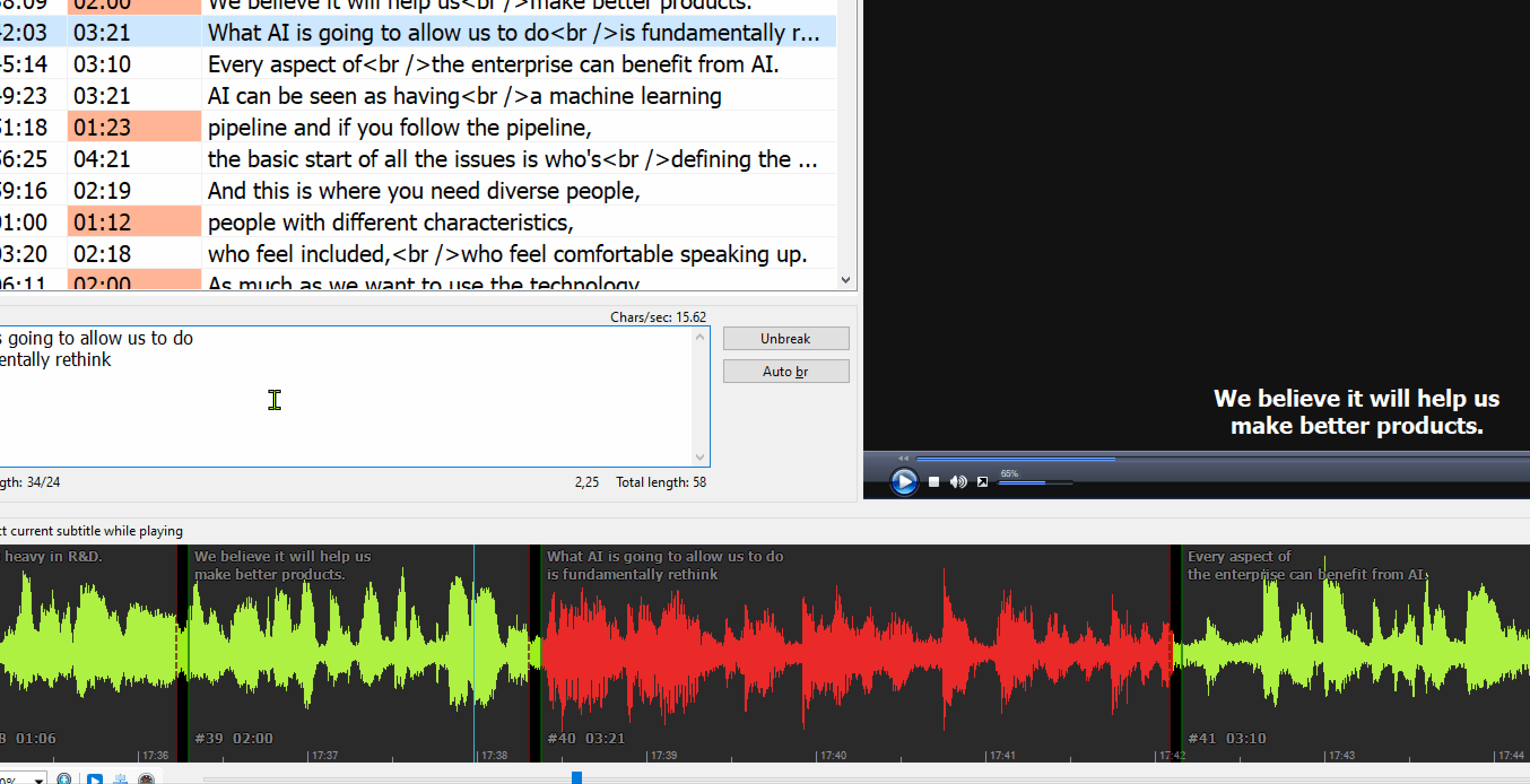
Task: Select subtitle row 'Every aspect of the enterprise'
Action: [x=493, y=64]
